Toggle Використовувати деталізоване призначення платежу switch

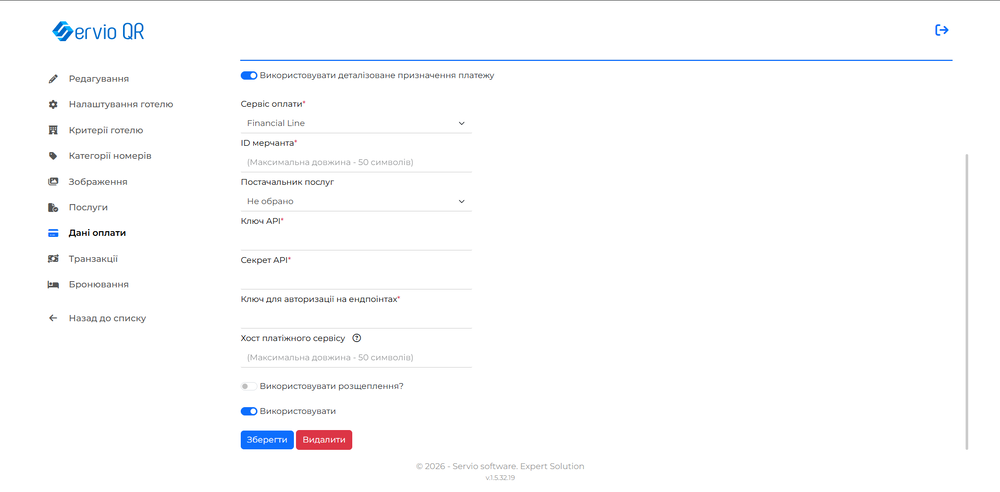pos(249,75)
